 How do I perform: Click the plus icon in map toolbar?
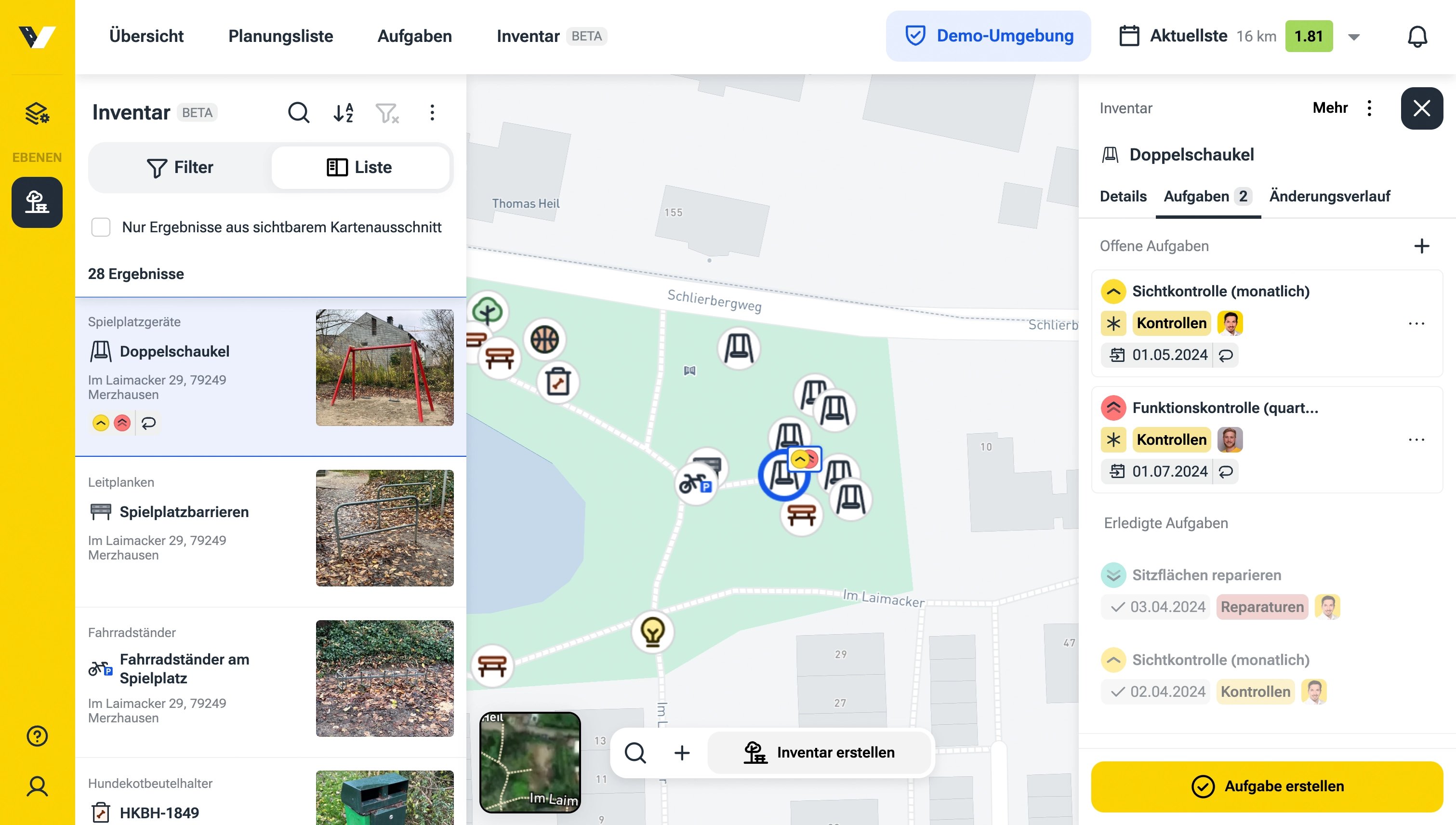pos(682,752)
